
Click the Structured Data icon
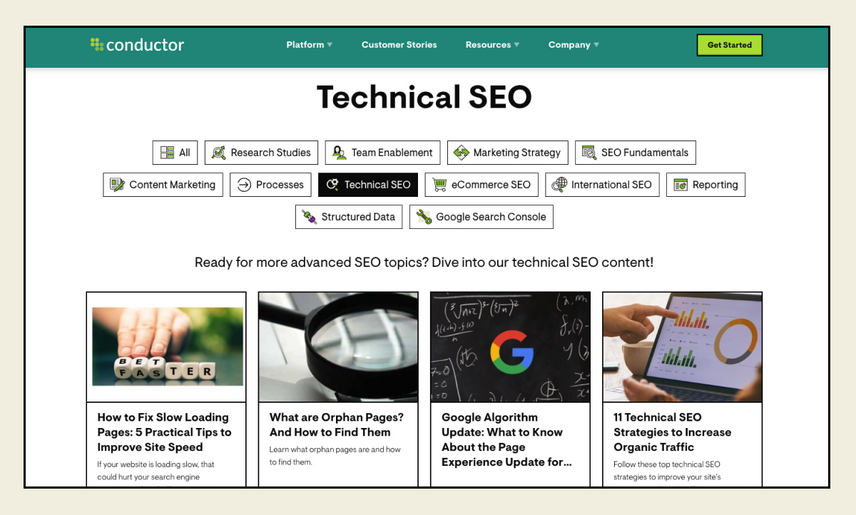[x=309, y=217]
